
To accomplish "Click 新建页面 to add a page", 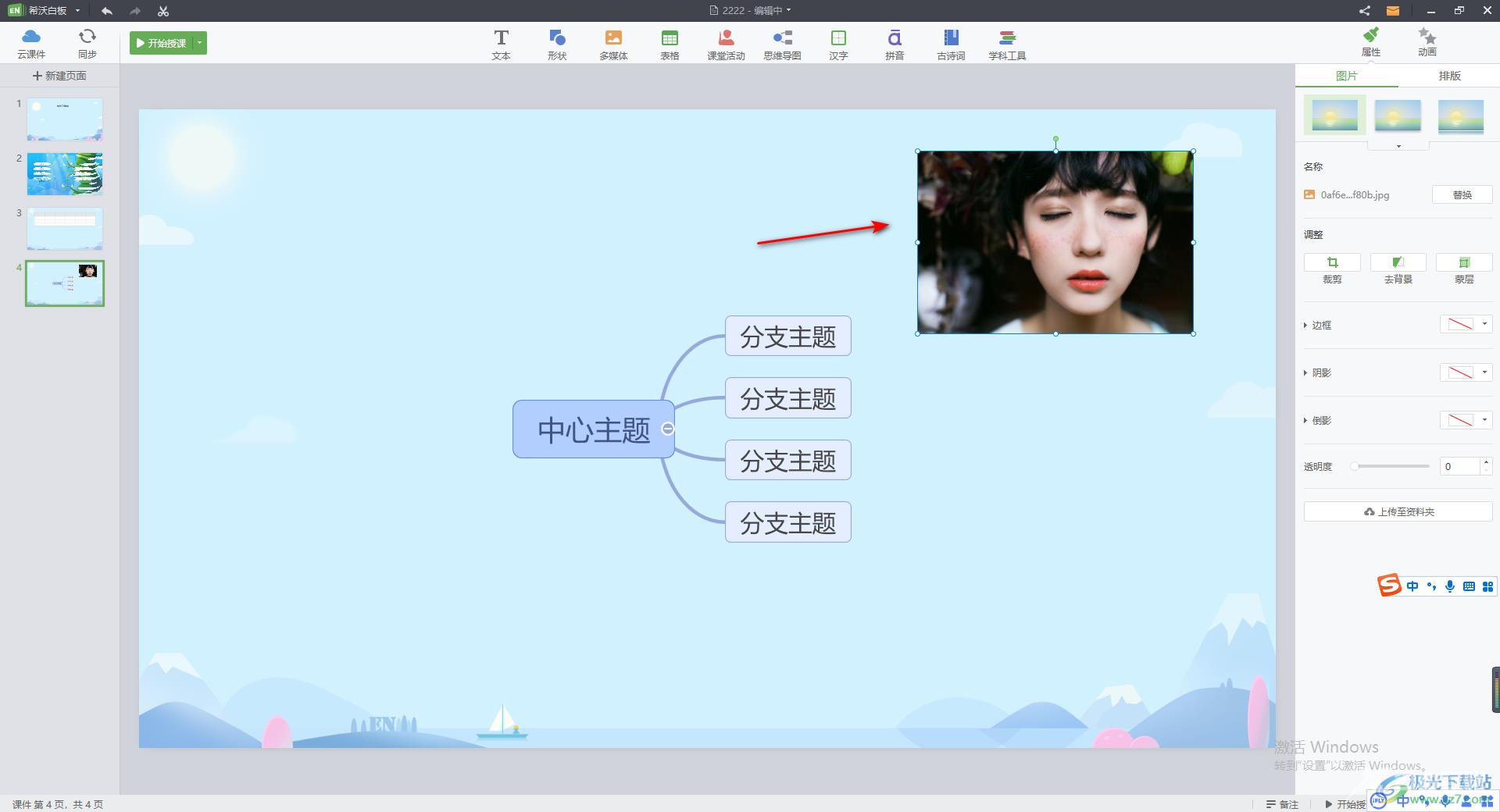I will point(59,76).
